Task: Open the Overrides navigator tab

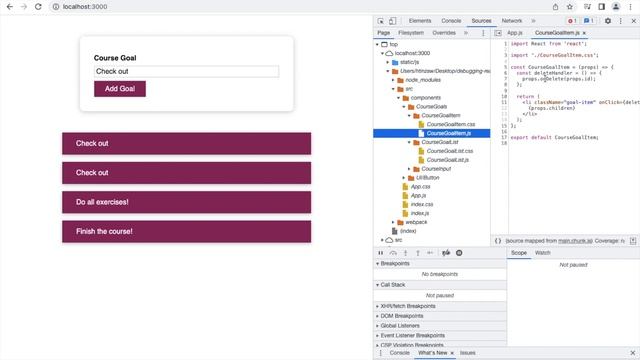Action: tap(444, 33)
